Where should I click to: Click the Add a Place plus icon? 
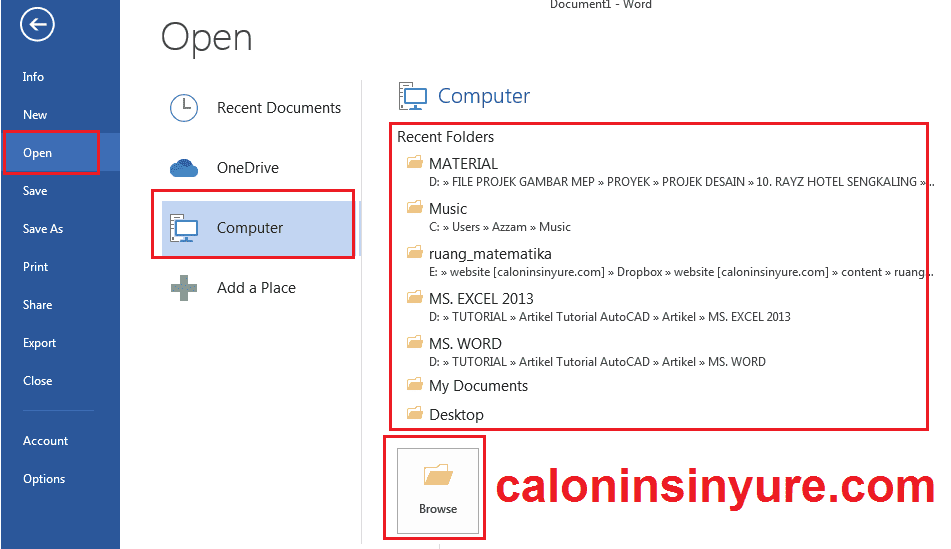184,288
